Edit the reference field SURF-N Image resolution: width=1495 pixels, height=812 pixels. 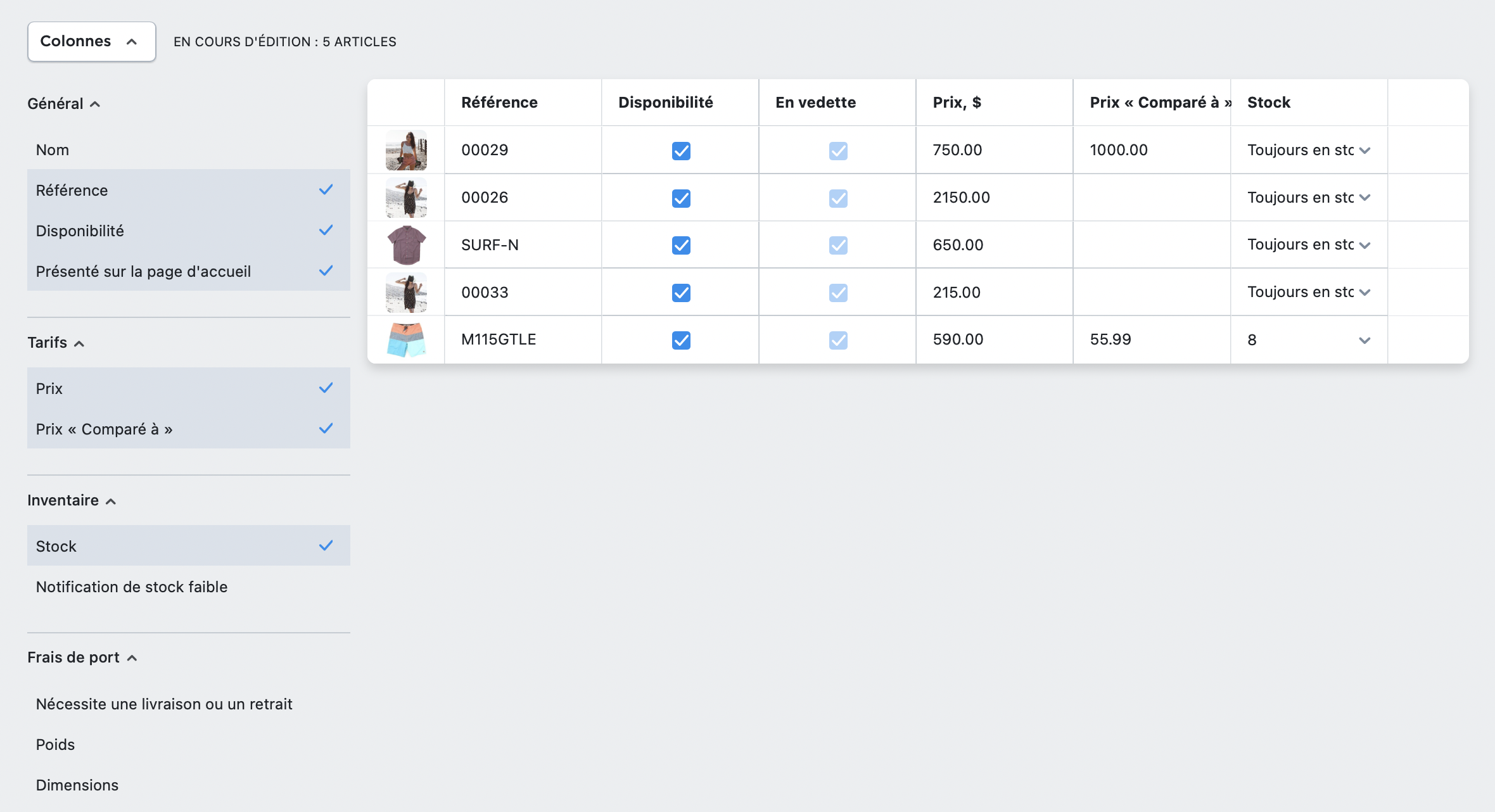click(523, 244)
